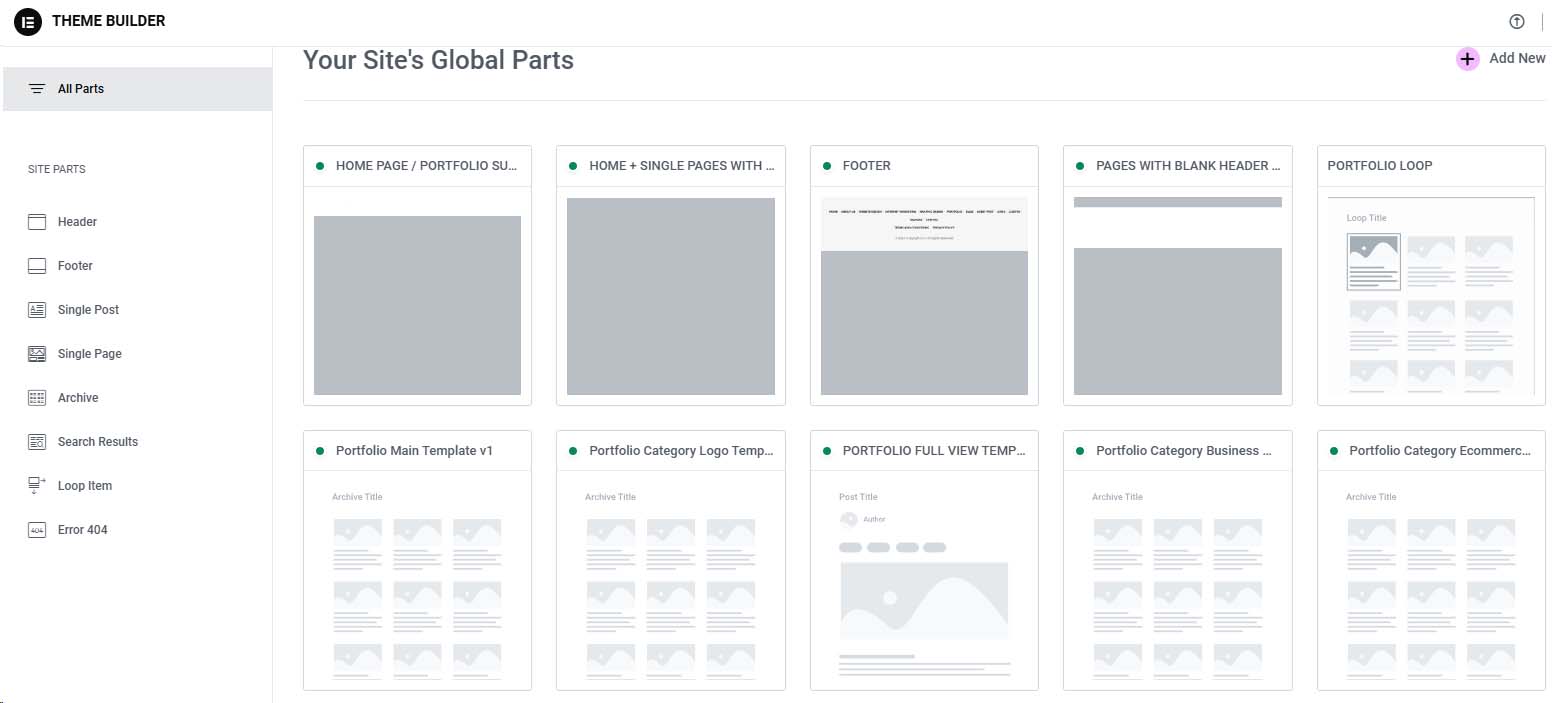The height and width of the screenshot is (703, 1552).
Task: Click the FOOTER preview thumbnail
Action: [924, 296]
